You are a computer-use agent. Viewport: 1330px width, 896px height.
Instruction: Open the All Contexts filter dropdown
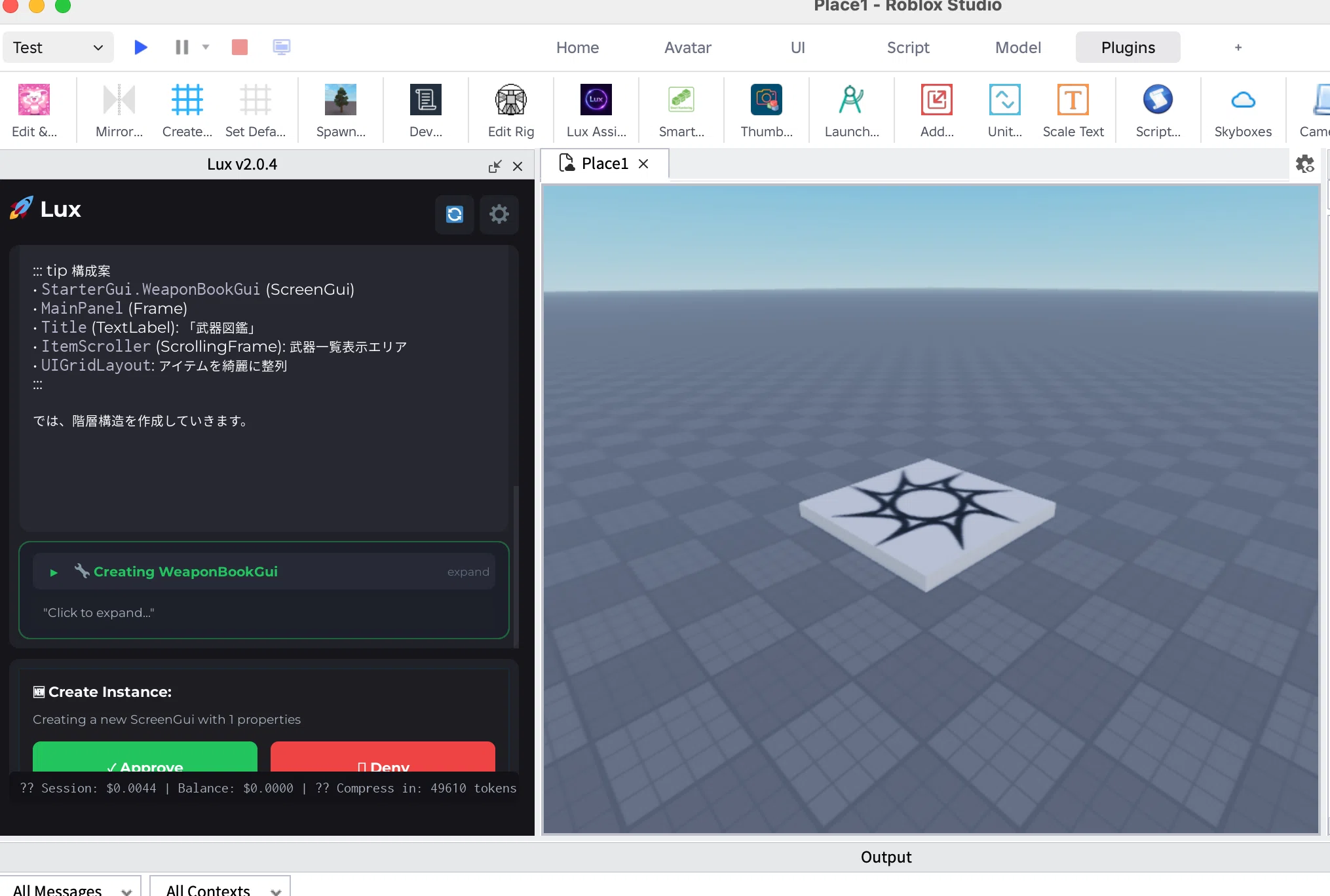pos(220,887)
